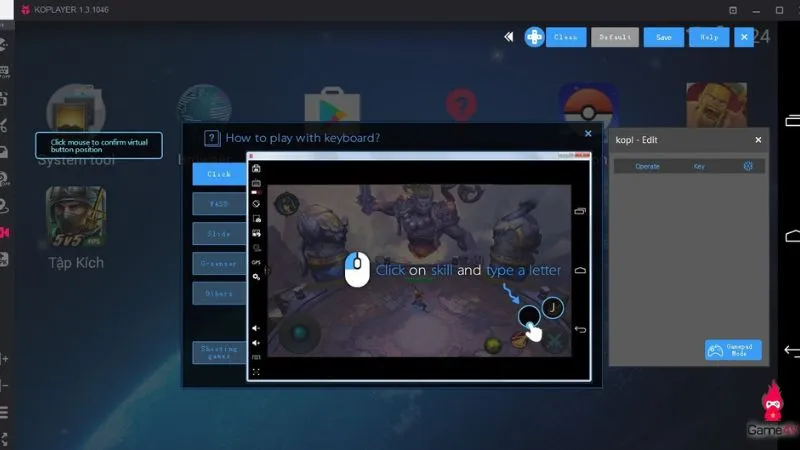The width and height of the screenshot is (800, 450).
Task: Tap the Android back arrow on the right bar
Action: click(x=792, y=351)
